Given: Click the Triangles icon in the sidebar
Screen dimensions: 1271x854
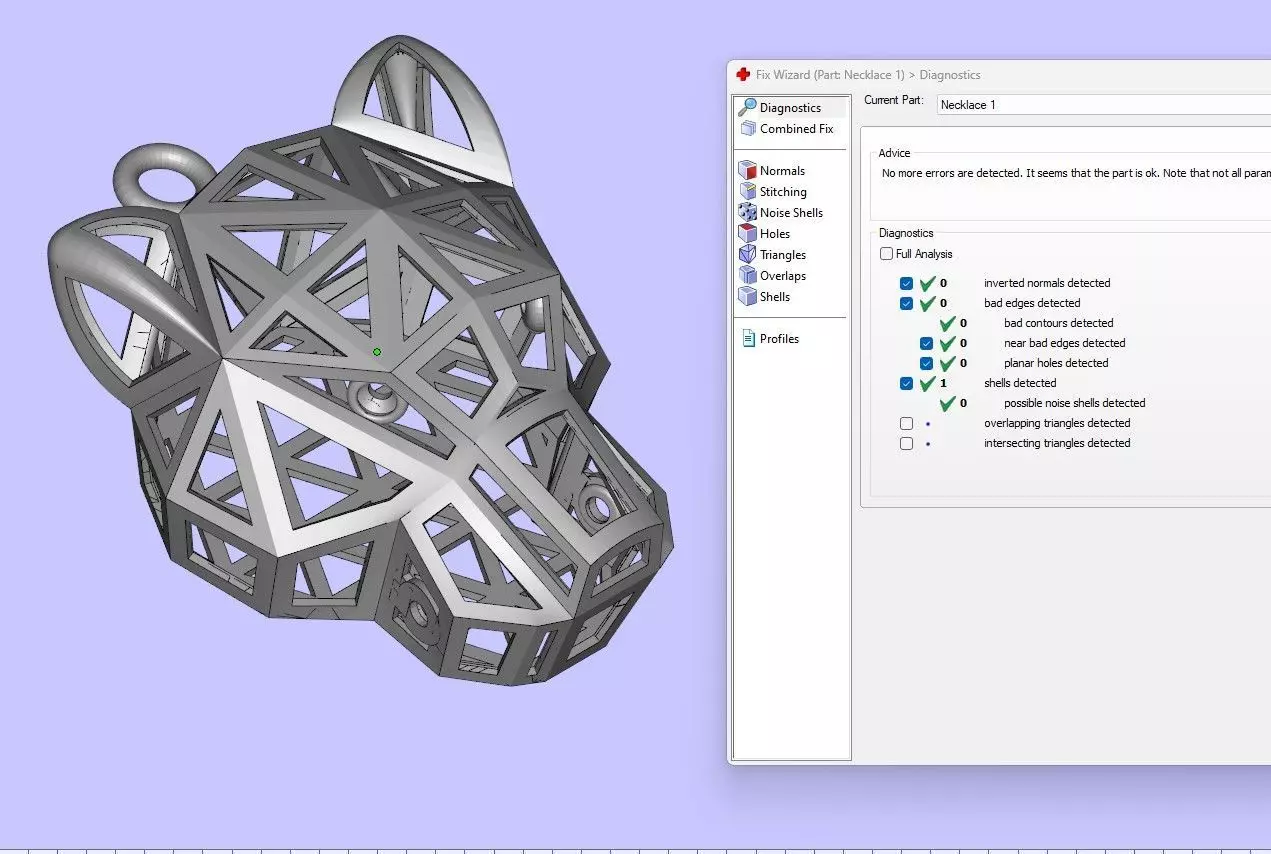Looking at the screenshot, I should coord(747,254).
